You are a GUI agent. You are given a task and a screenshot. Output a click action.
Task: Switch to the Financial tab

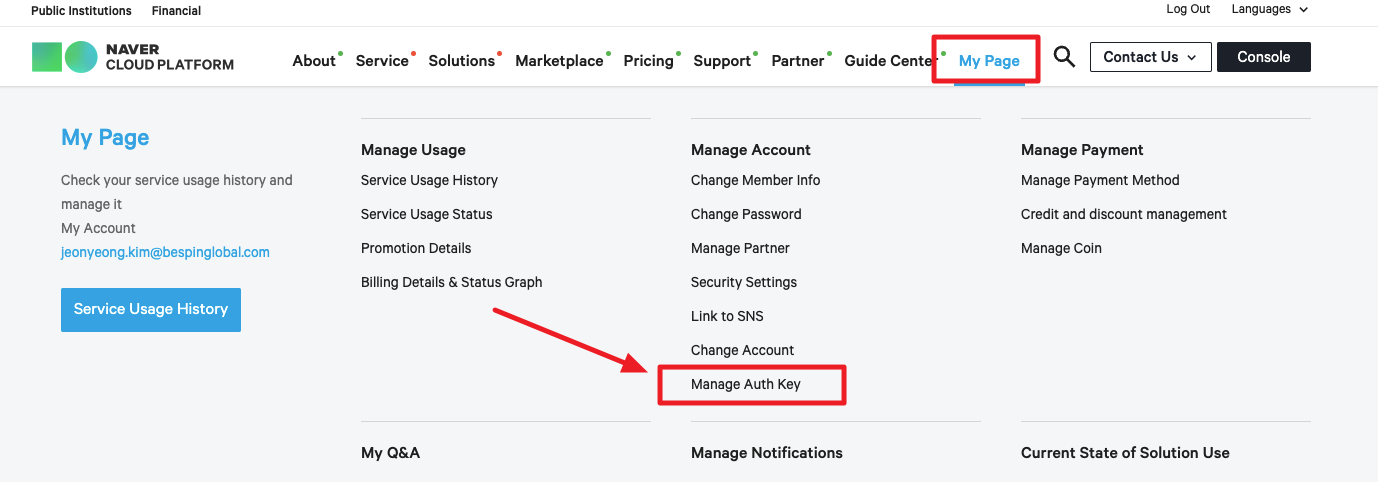pyautogui.click(x=176, y=11)
